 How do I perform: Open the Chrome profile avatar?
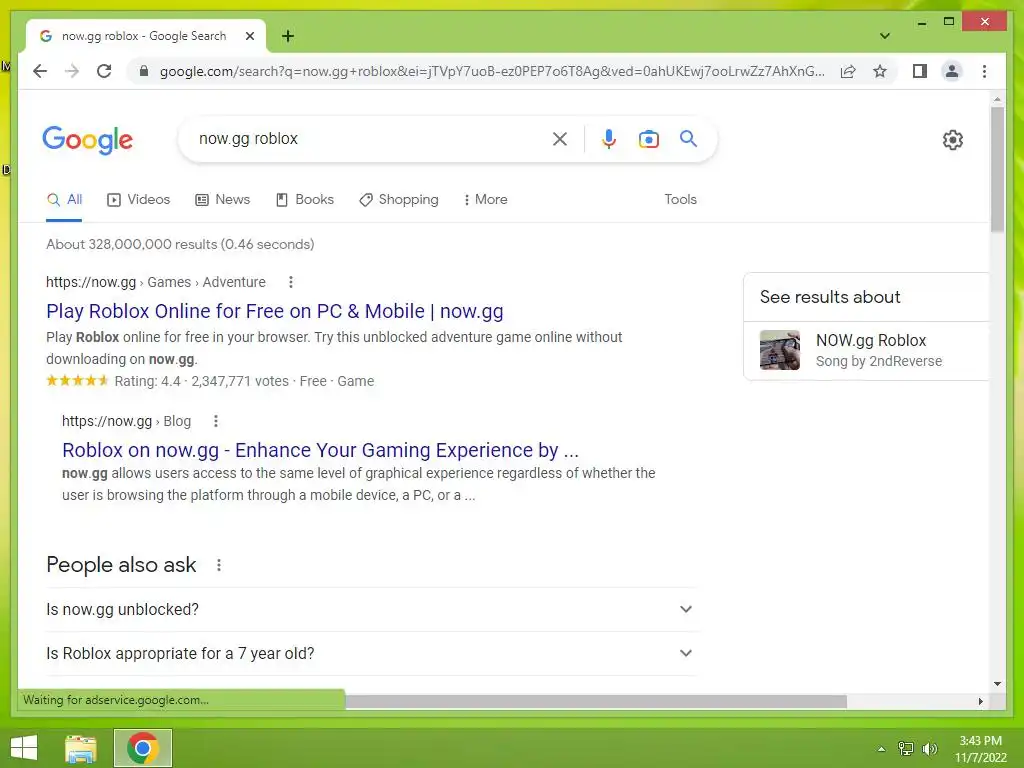[x=952, y=71]
